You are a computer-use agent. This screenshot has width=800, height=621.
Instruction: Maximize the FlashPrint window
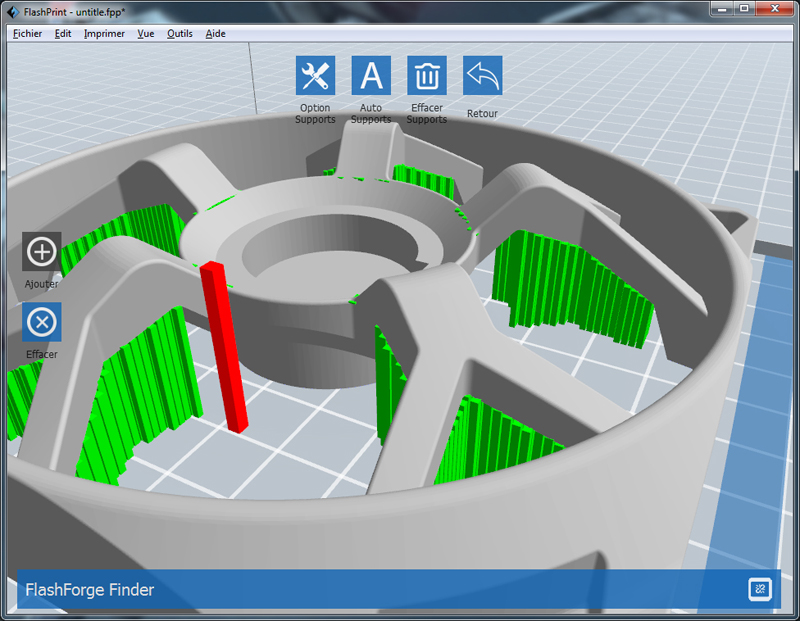pyautogui.click(x=744, y=9)
